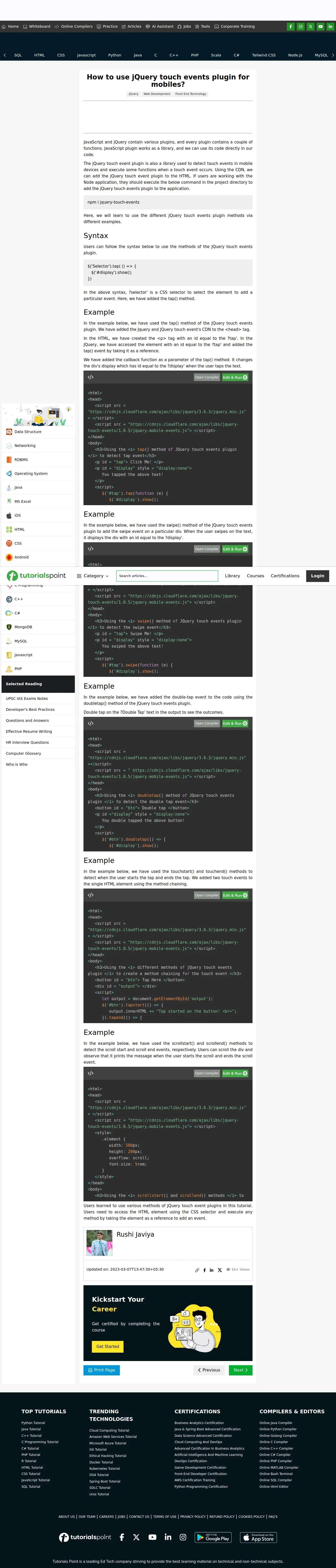Click the tutorialspoint logo in sticky header
The image size is (336, 1568).
37,575
